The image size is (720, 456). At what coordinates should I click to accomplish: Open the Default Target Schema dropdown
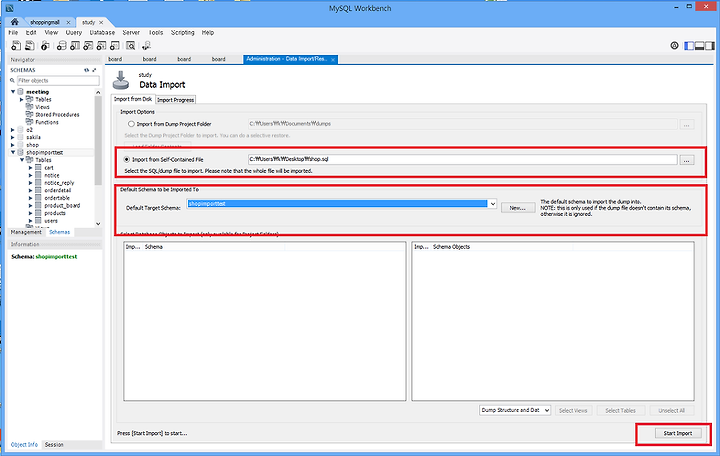[492, 203]
